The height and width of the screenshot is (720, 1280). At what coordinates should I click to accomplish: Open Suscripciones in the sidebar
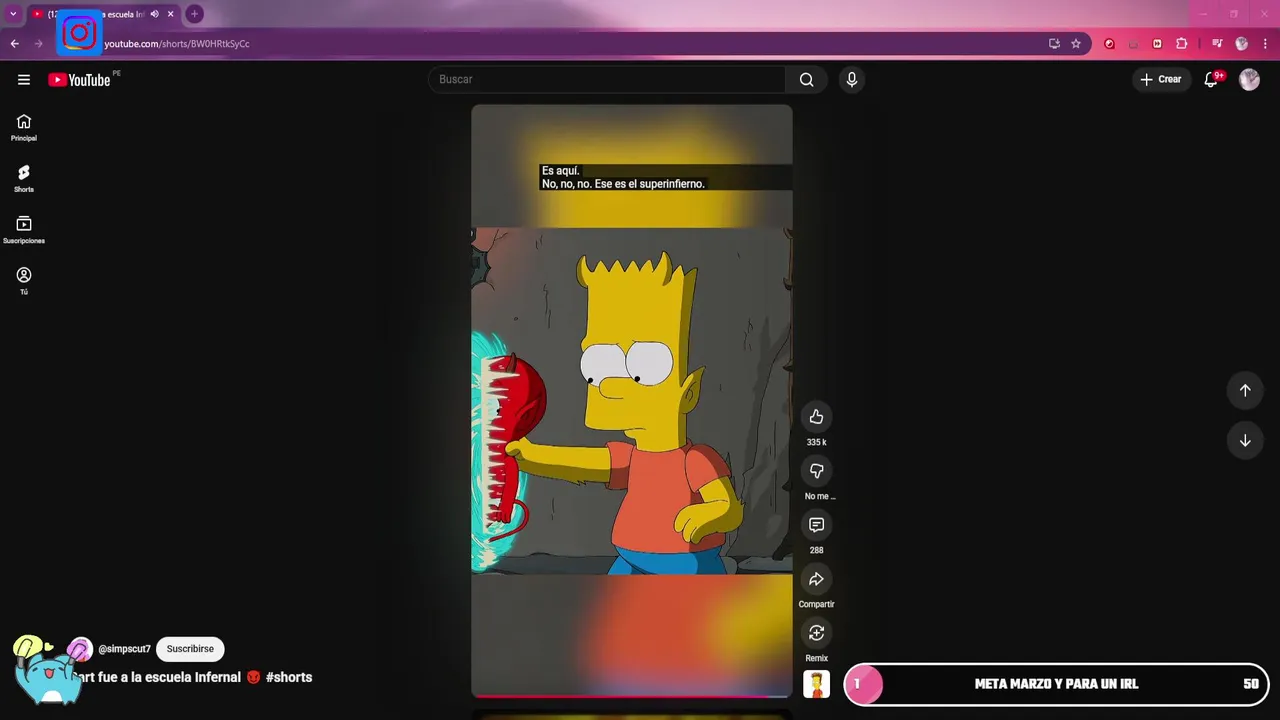click(x=24, y=230)
